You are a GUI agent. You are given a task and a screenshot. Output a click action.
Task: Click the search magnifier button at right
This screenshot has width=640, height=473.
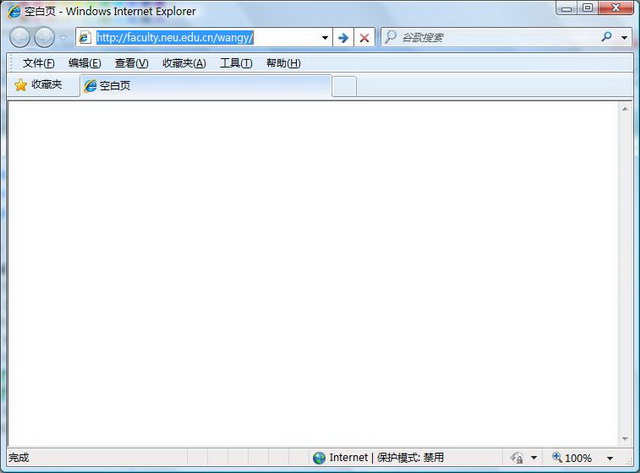(607, 37)
